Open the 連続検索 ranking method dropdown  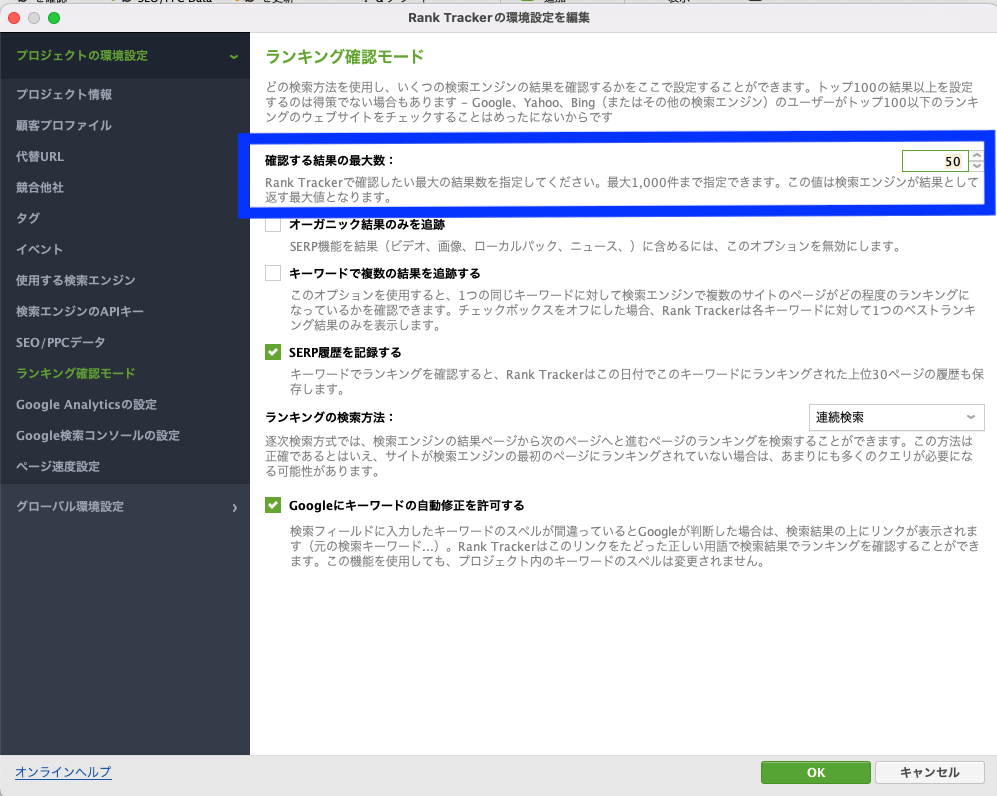click(x=897, y=418)
